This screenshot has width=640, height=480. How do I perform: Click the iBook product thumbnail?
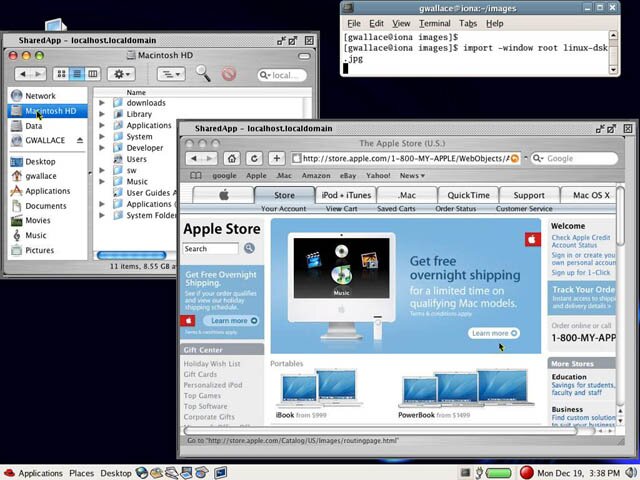[319, 388]
